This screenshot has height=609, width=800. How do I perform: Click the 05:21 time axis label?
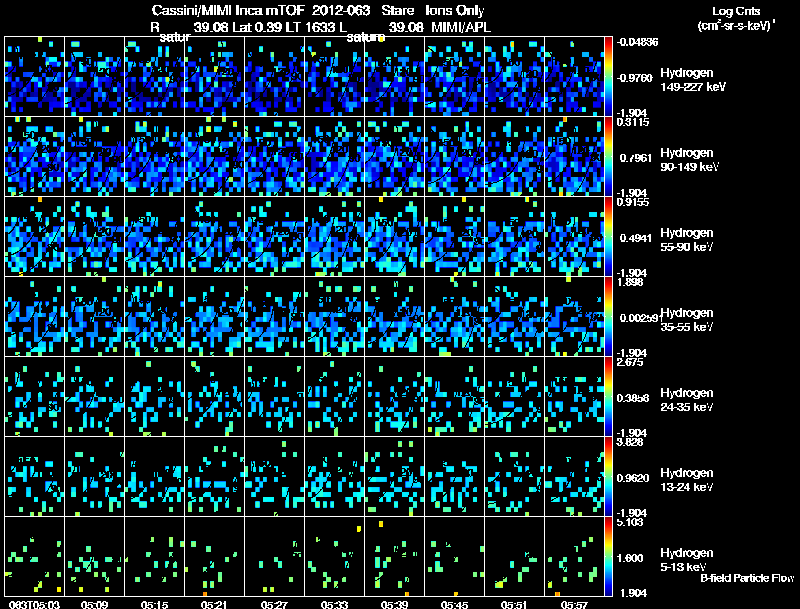[x=214, y=604]
